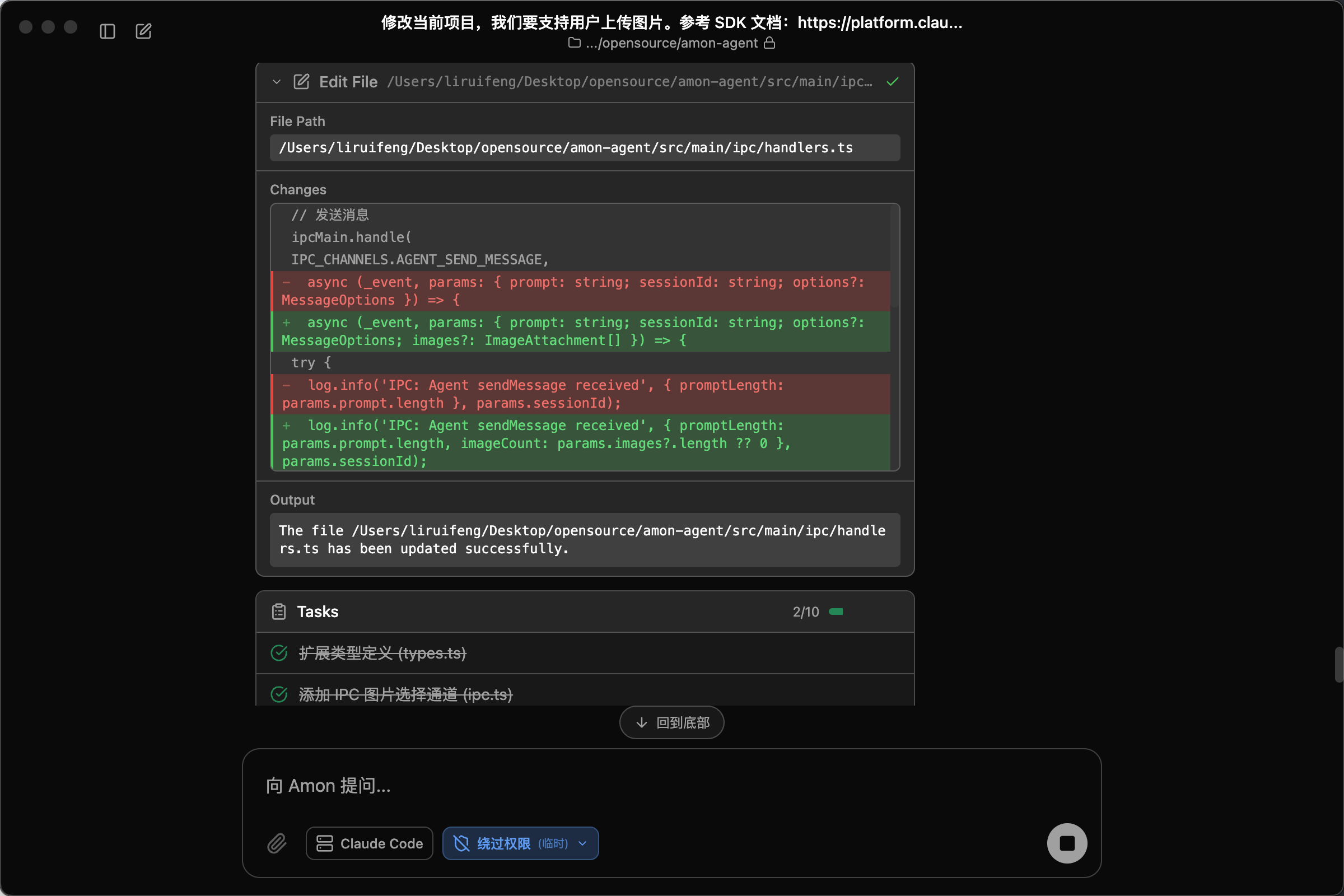This screenshot has width=1344, height=896.
Task: Click the chat vertical scrollbar thumb
Action: 1338,665
